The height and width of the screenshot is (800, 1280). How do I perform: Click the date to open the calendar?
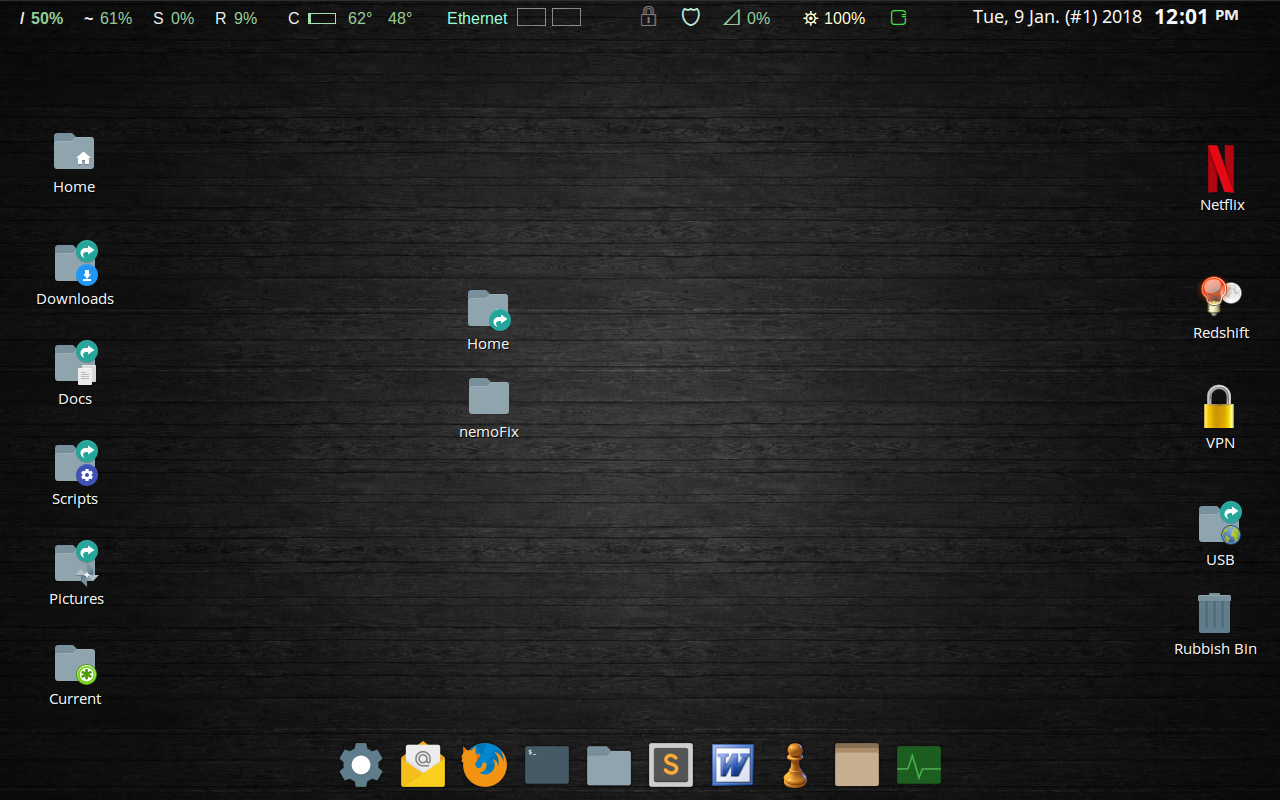pos(1056,16)
